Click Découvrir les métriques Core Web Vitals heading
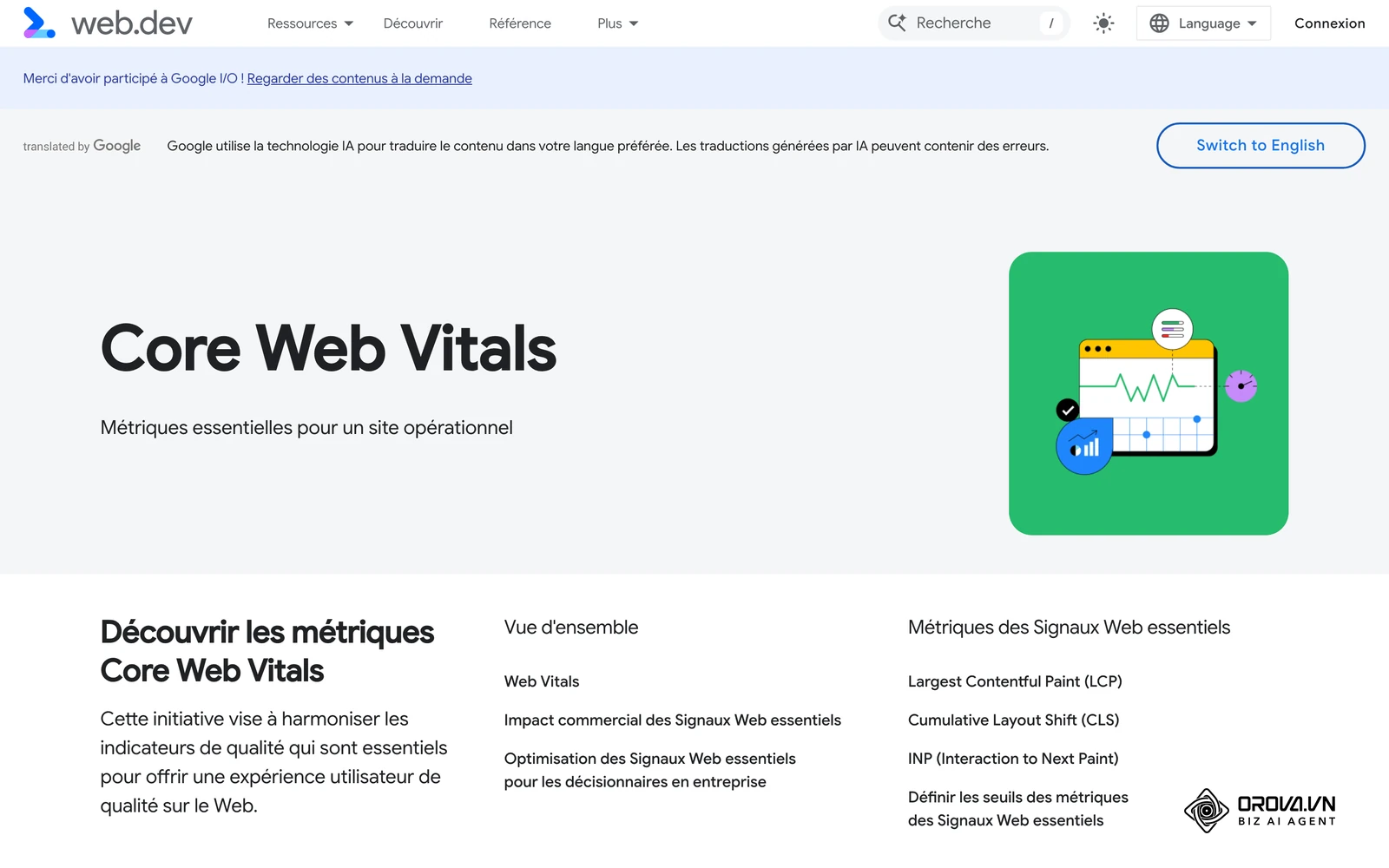This screenshot has width=1389, height=868. [x=267, y=651]
